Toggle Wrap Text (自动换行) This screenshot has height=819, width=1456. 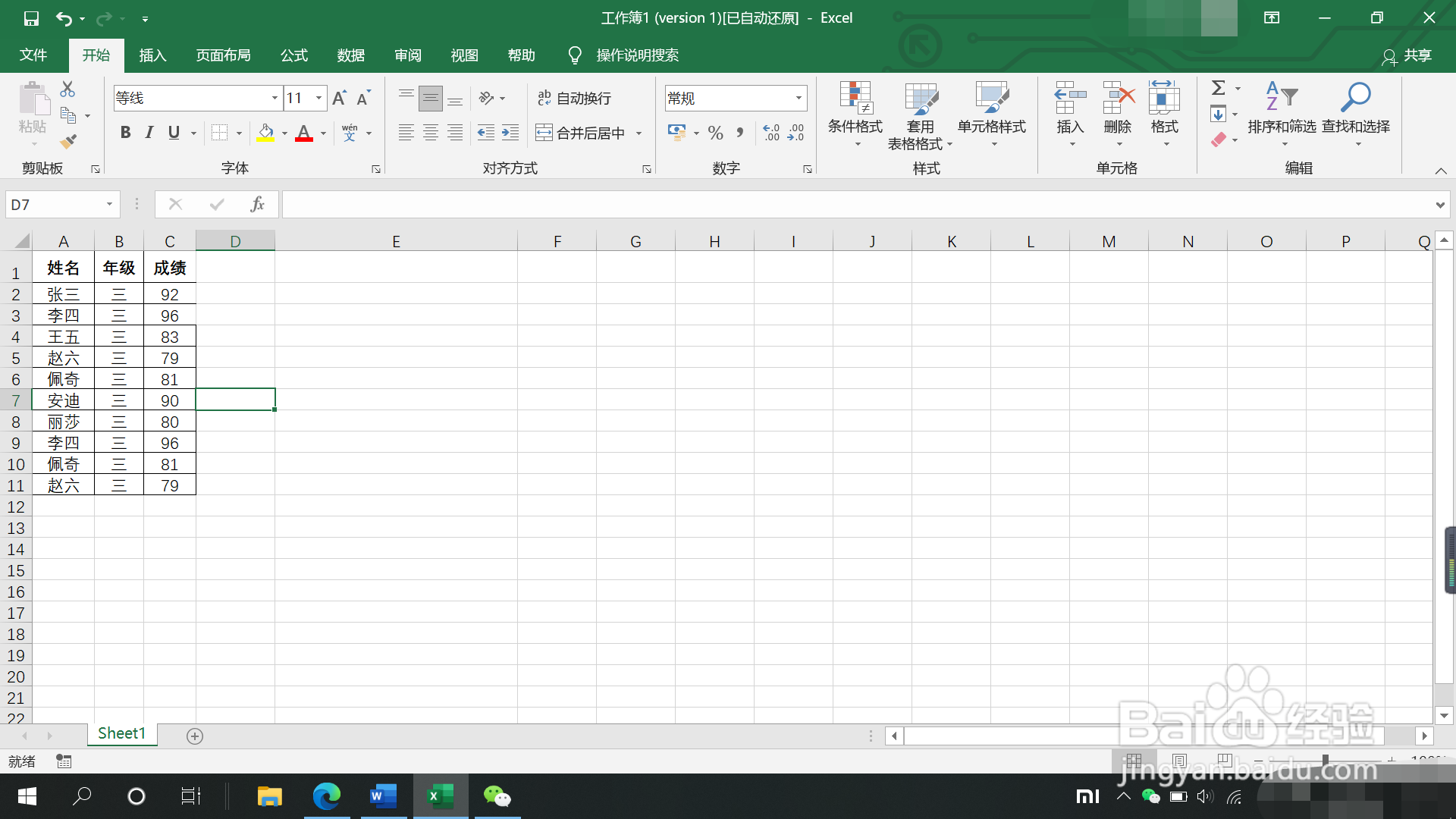[574, 98]
